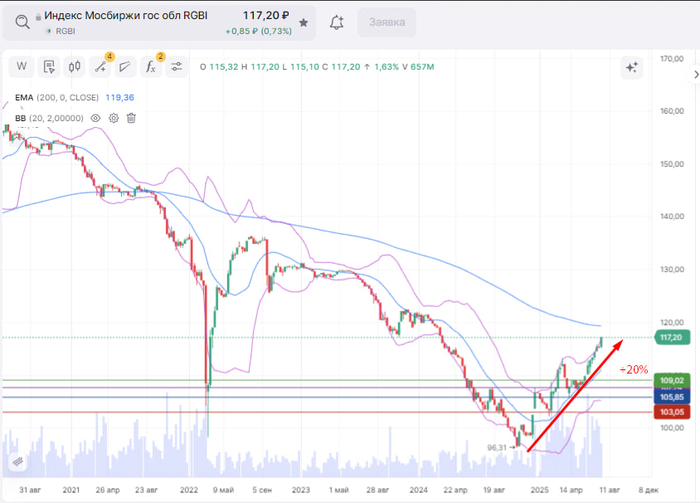Click price axis label 140,00
This screenshot has width=700, height=503.
[672, 216]
